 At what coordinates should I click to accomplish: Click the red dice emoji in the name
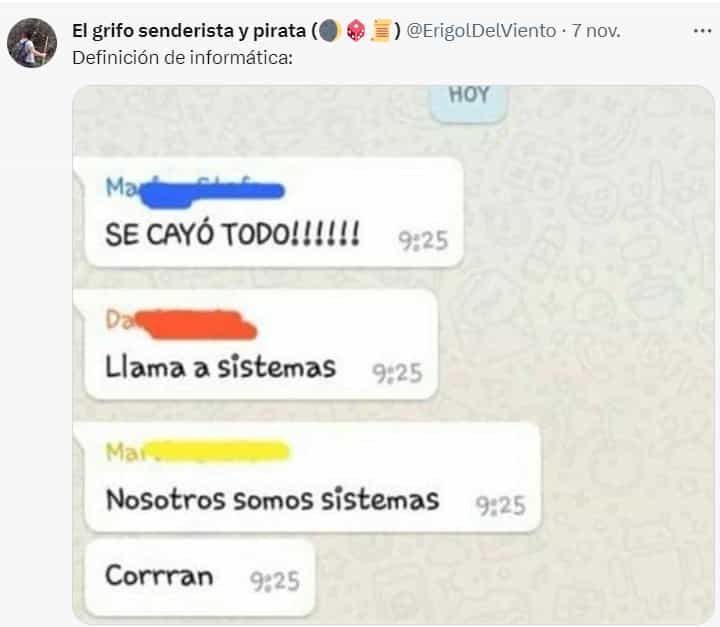click(355, 31)
